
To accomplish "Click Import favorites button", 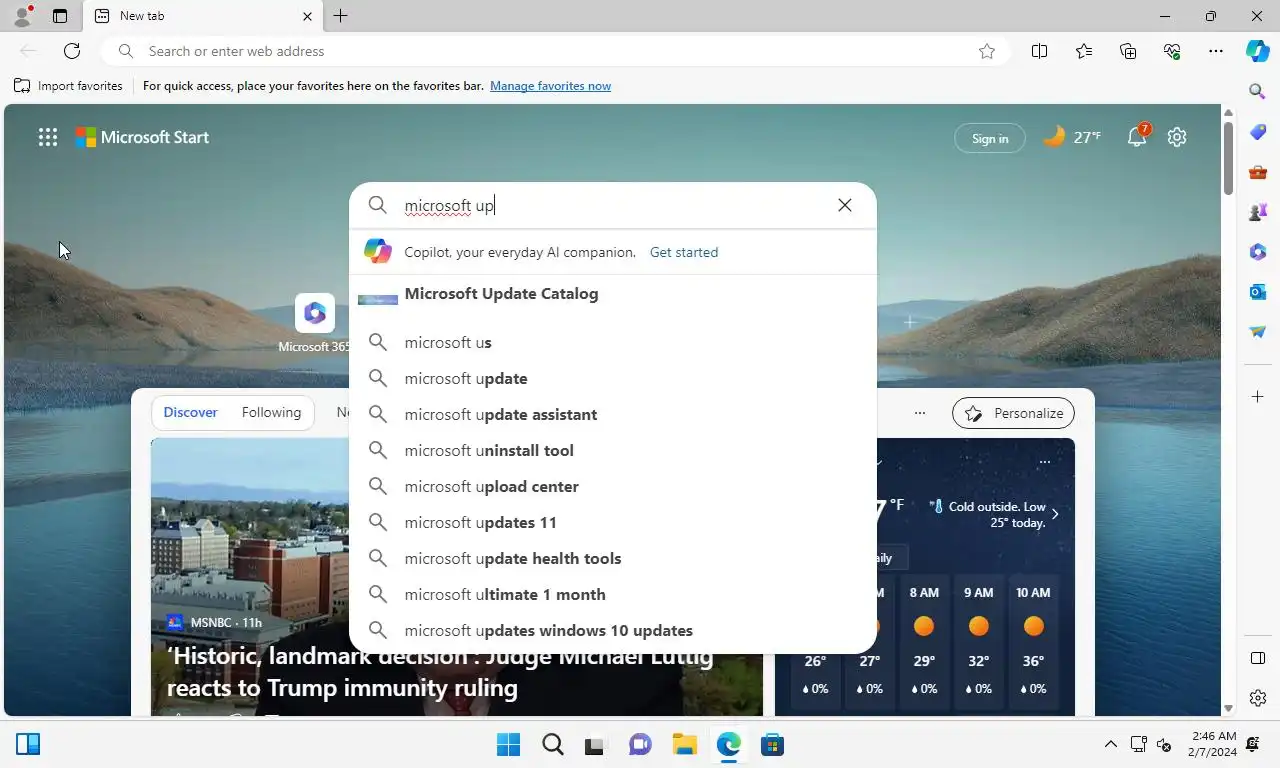I will [68, 86].
